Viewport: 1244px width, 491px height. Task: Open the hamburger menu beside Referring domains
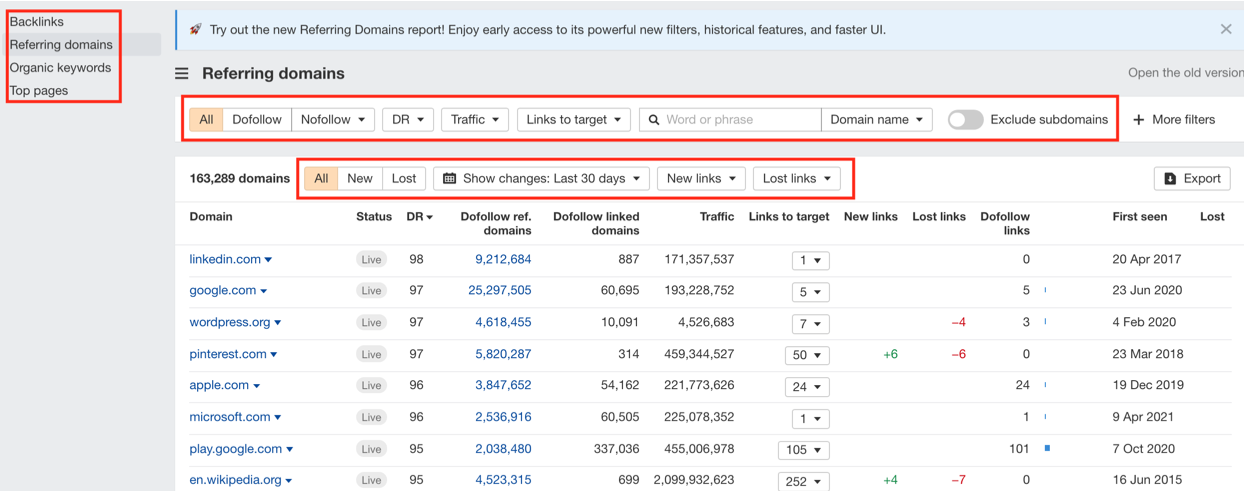point(181,74)
